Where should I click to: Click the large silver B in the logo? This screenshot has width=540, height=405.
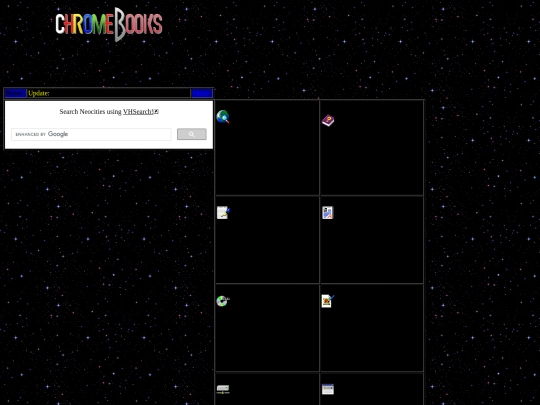click(120, 24)
